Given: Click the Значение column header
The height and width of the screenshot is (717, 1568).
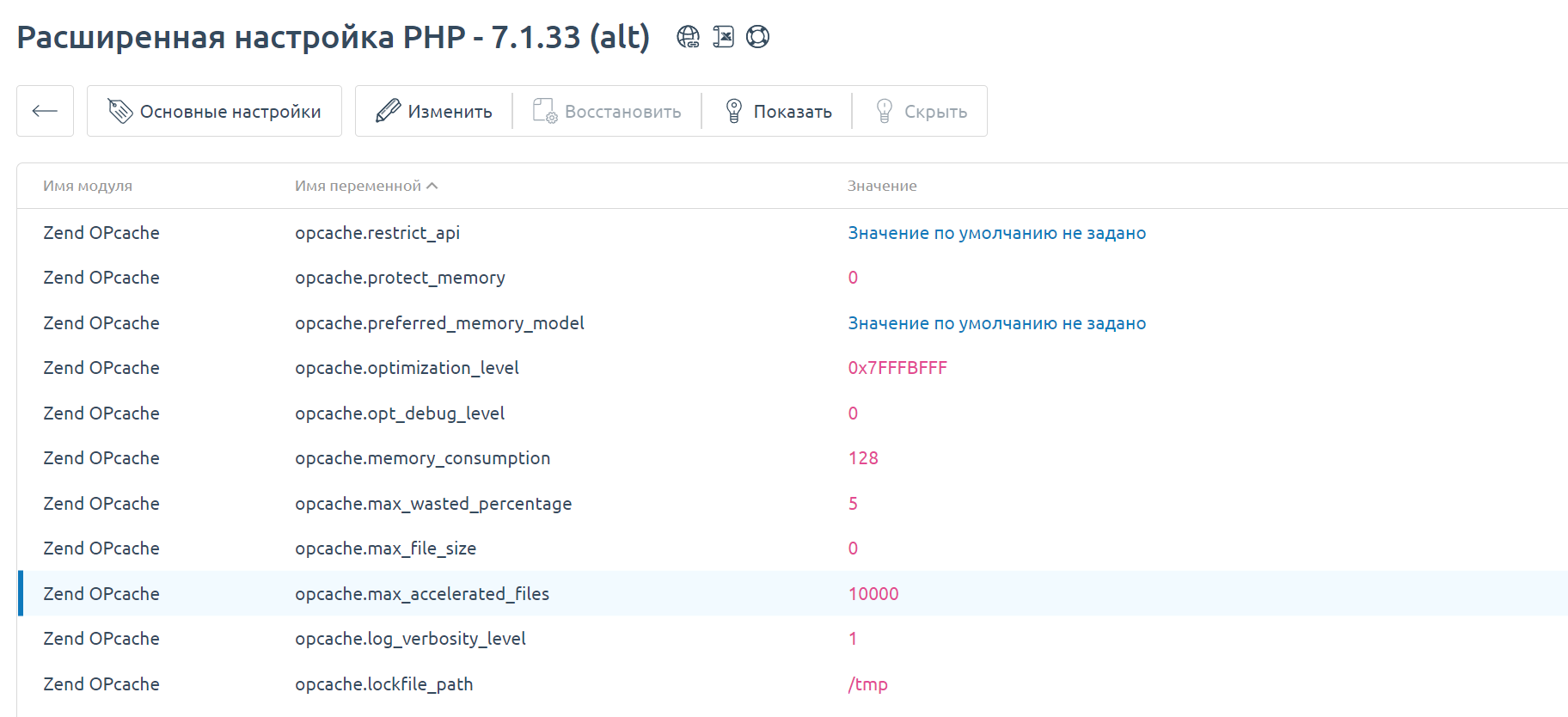Looking at the screenshot, I should [882, 186].
